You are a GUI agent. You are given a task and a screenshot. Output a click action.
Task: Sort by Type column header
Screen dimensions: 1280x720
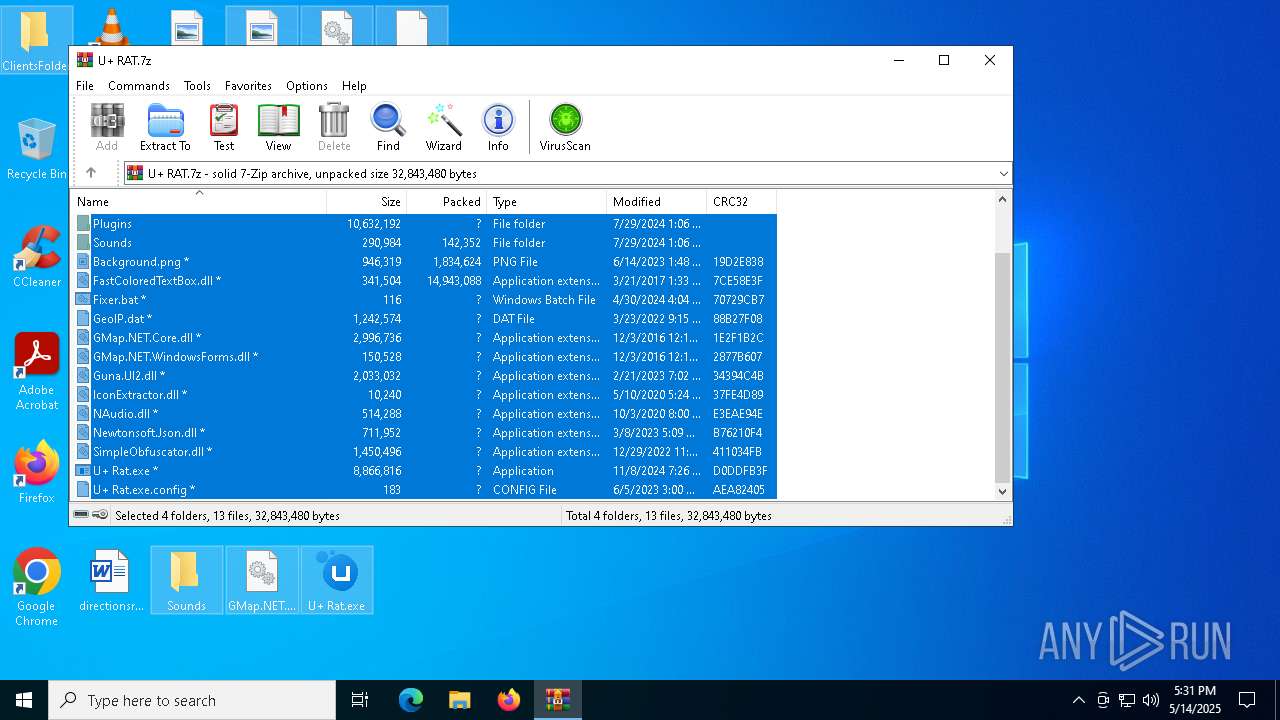coord(546,201)
